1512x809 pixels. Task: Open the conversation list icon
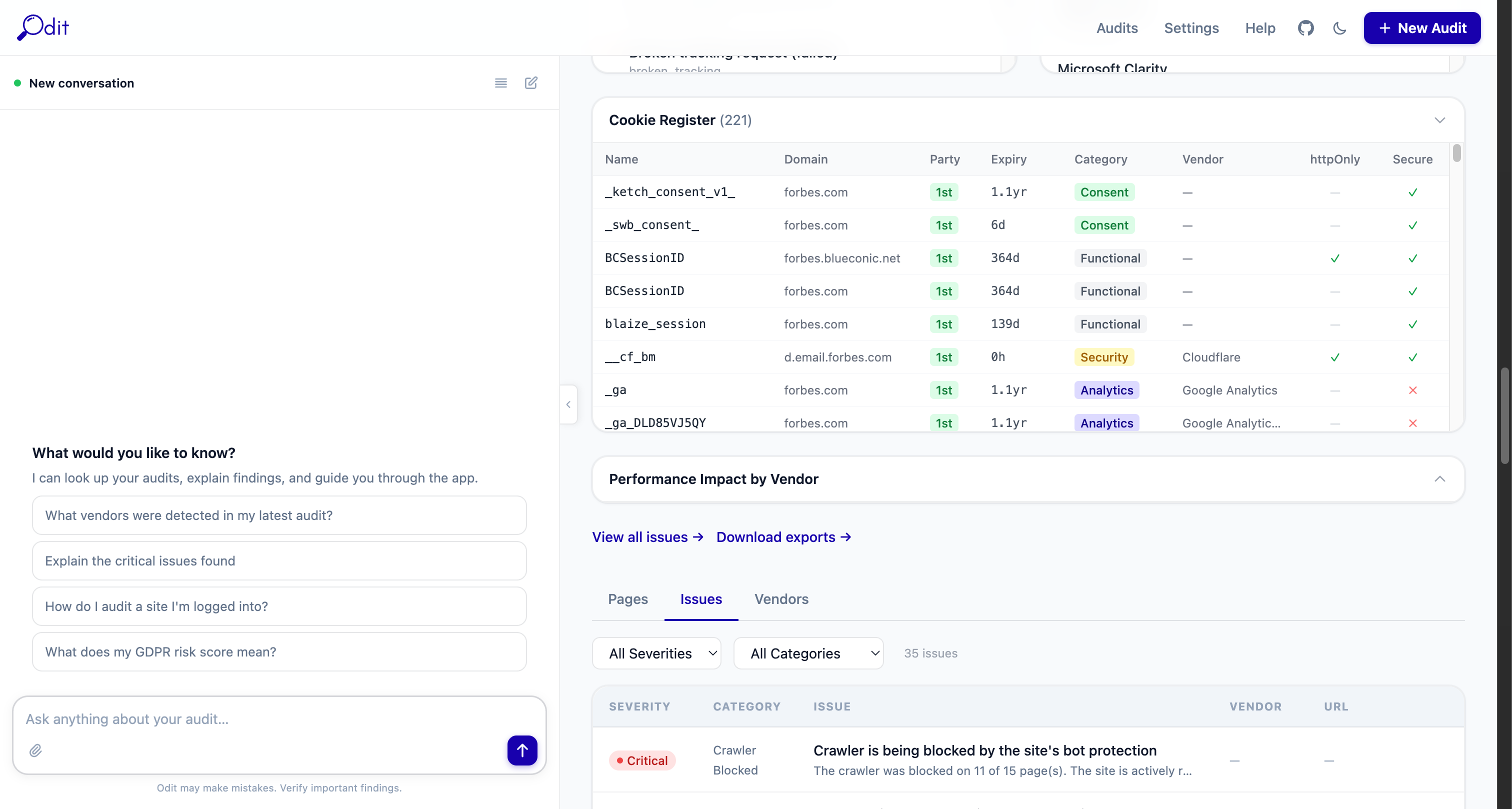click(500, 83)
